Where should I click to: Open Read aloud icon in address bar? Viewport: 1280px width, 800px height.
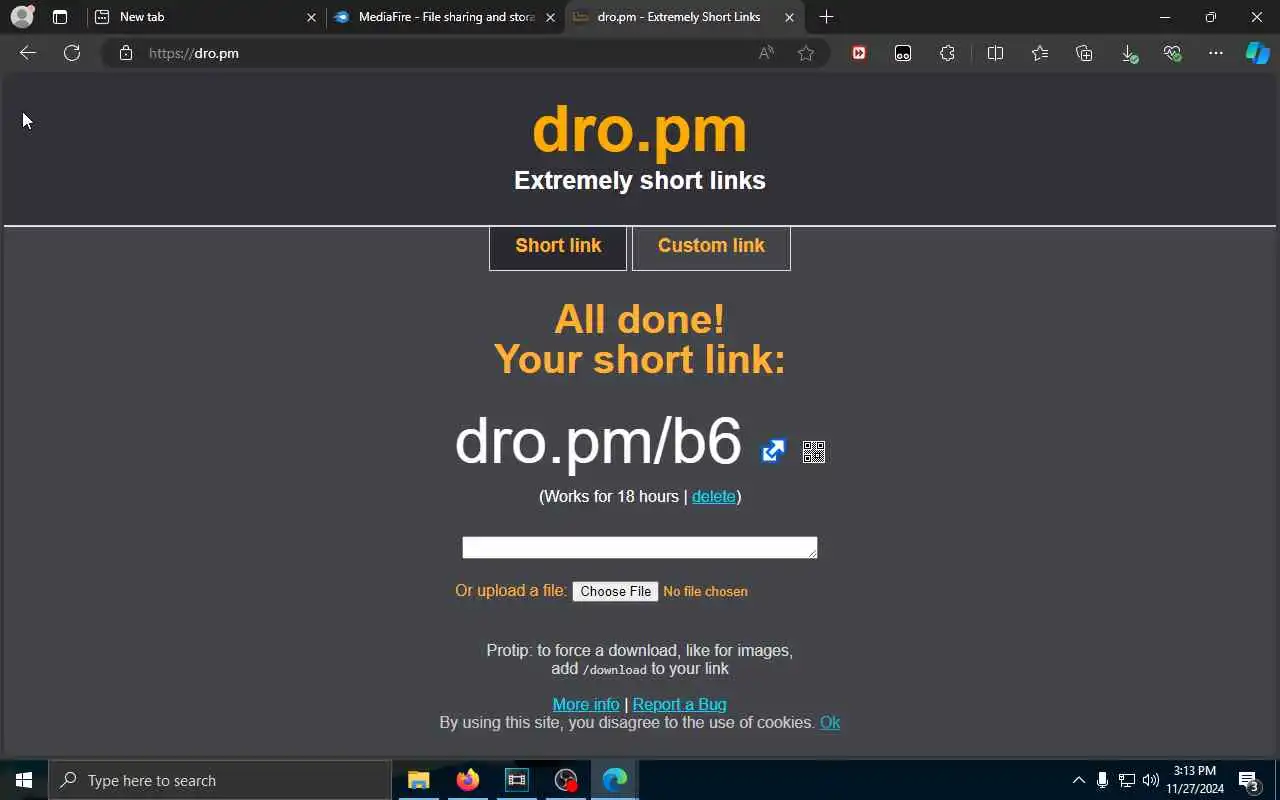click(x=766, y=53)
